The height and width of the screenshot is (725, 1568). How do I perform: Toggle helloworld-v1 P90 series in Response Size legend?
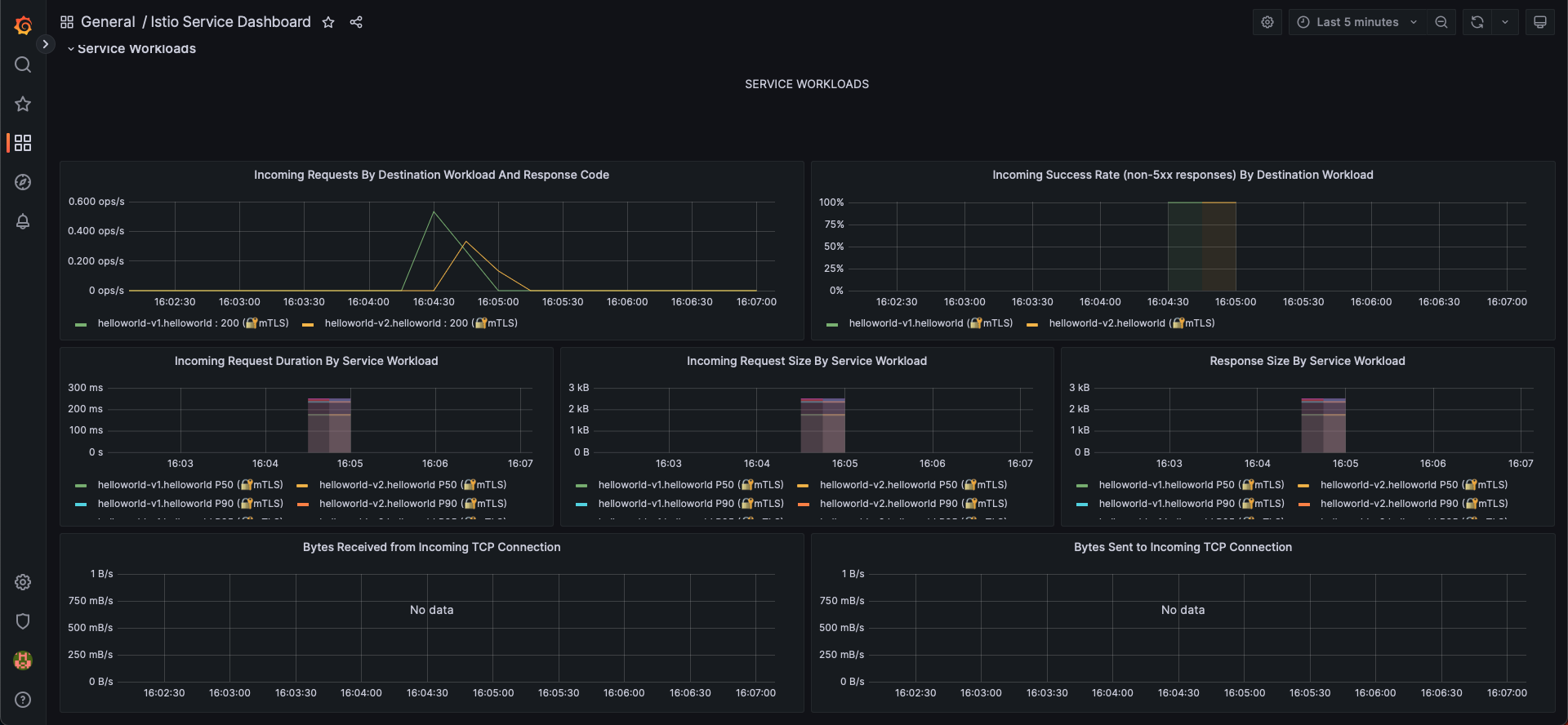coord(1192,504)
